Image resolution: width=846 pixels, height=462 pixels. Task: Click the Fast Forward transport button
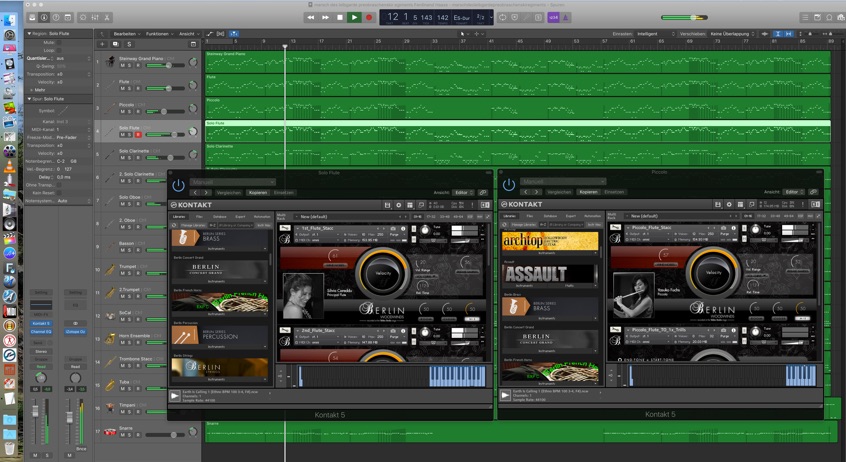(325, 17)
